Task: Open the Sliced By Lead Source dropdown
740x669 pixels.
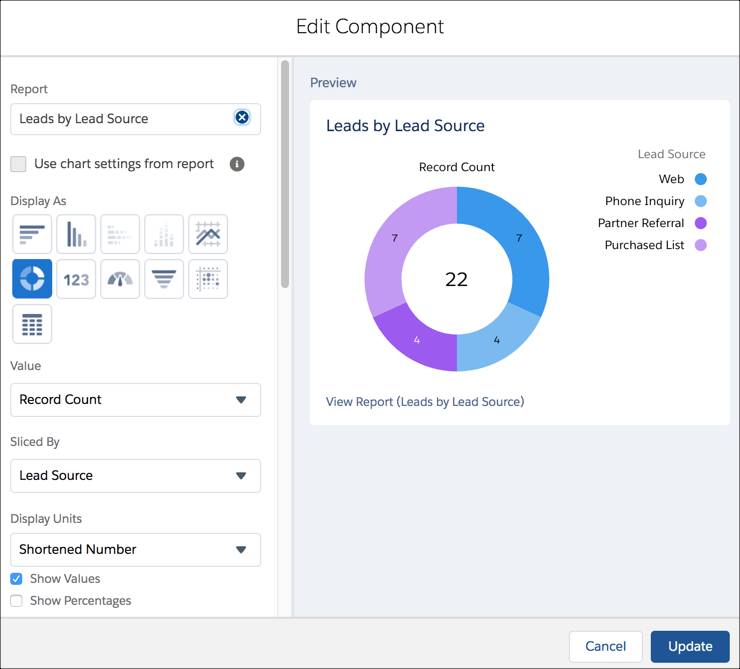Action: tap(135, 476)
